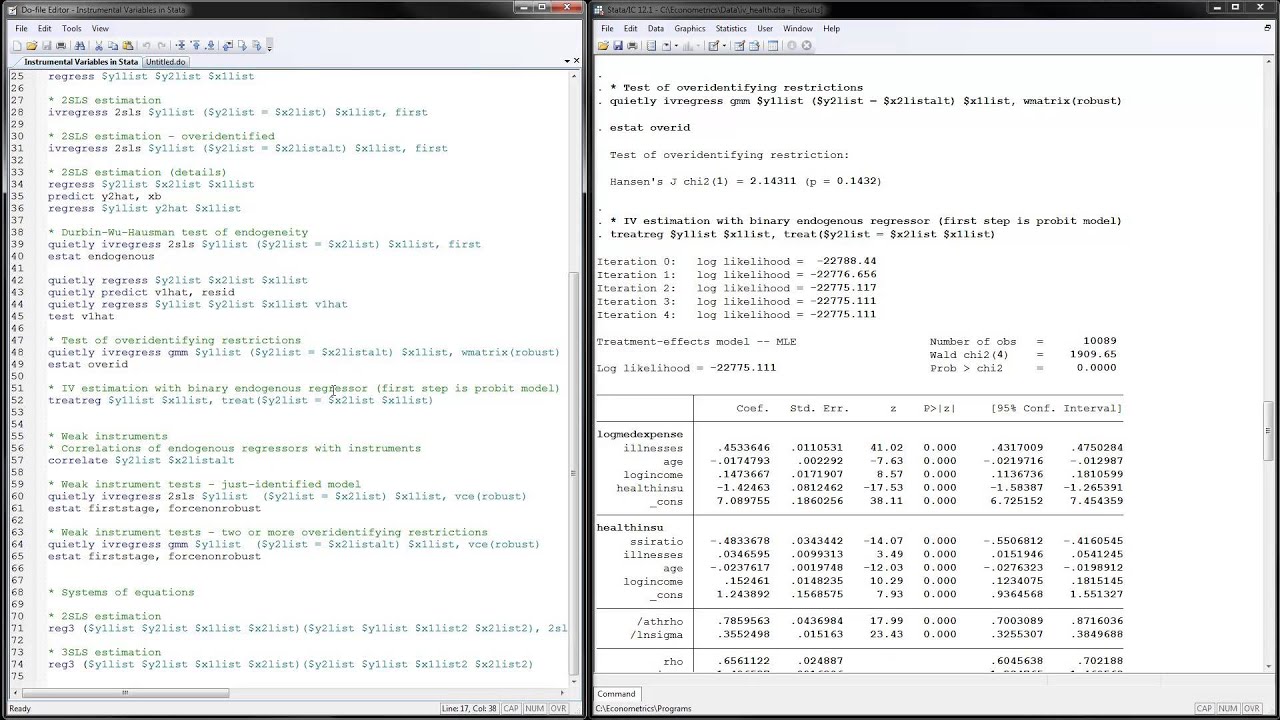Click 'Hansen's J chi2(1)' result line
Viewport: 1280px width, 720px height.
[745, 181]
